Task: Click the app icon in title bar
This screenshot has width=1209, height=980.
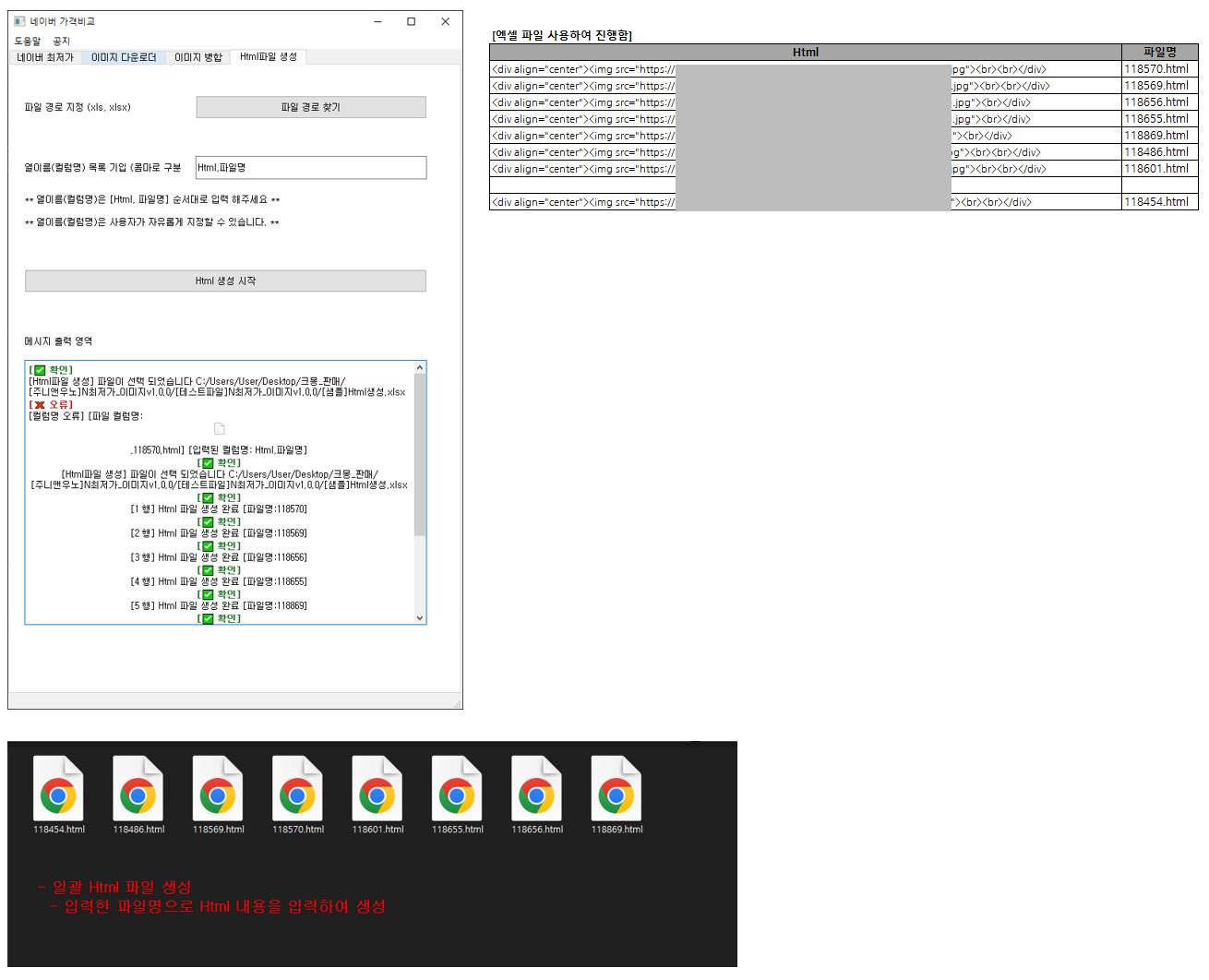Action: pos(19,21)
